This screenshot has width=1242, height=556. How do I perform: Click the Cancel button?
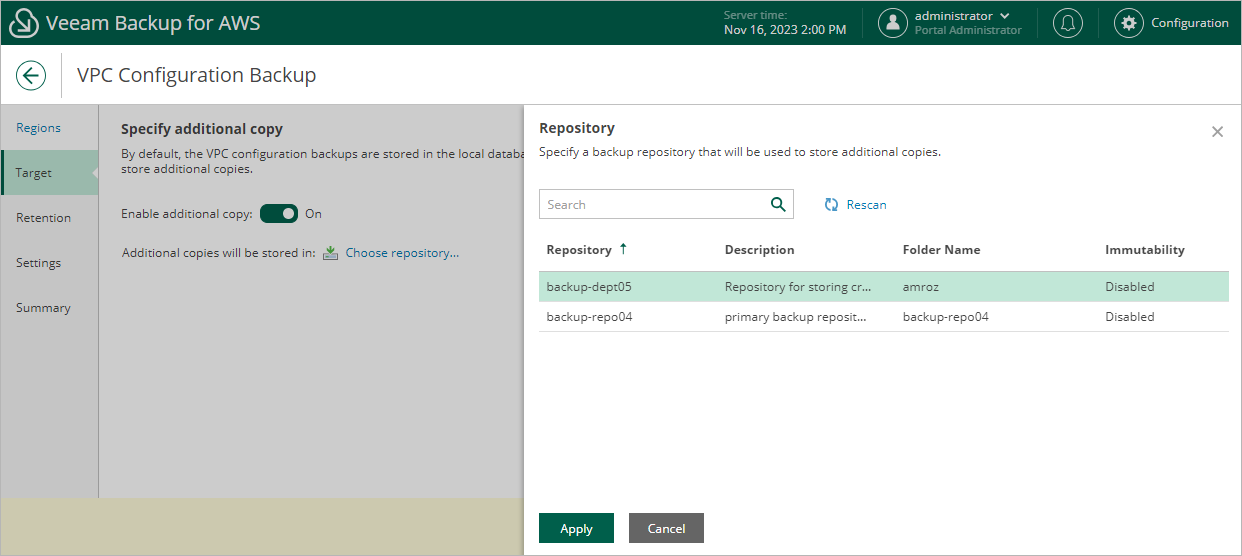pyautogui.click(x=666, y=528)
